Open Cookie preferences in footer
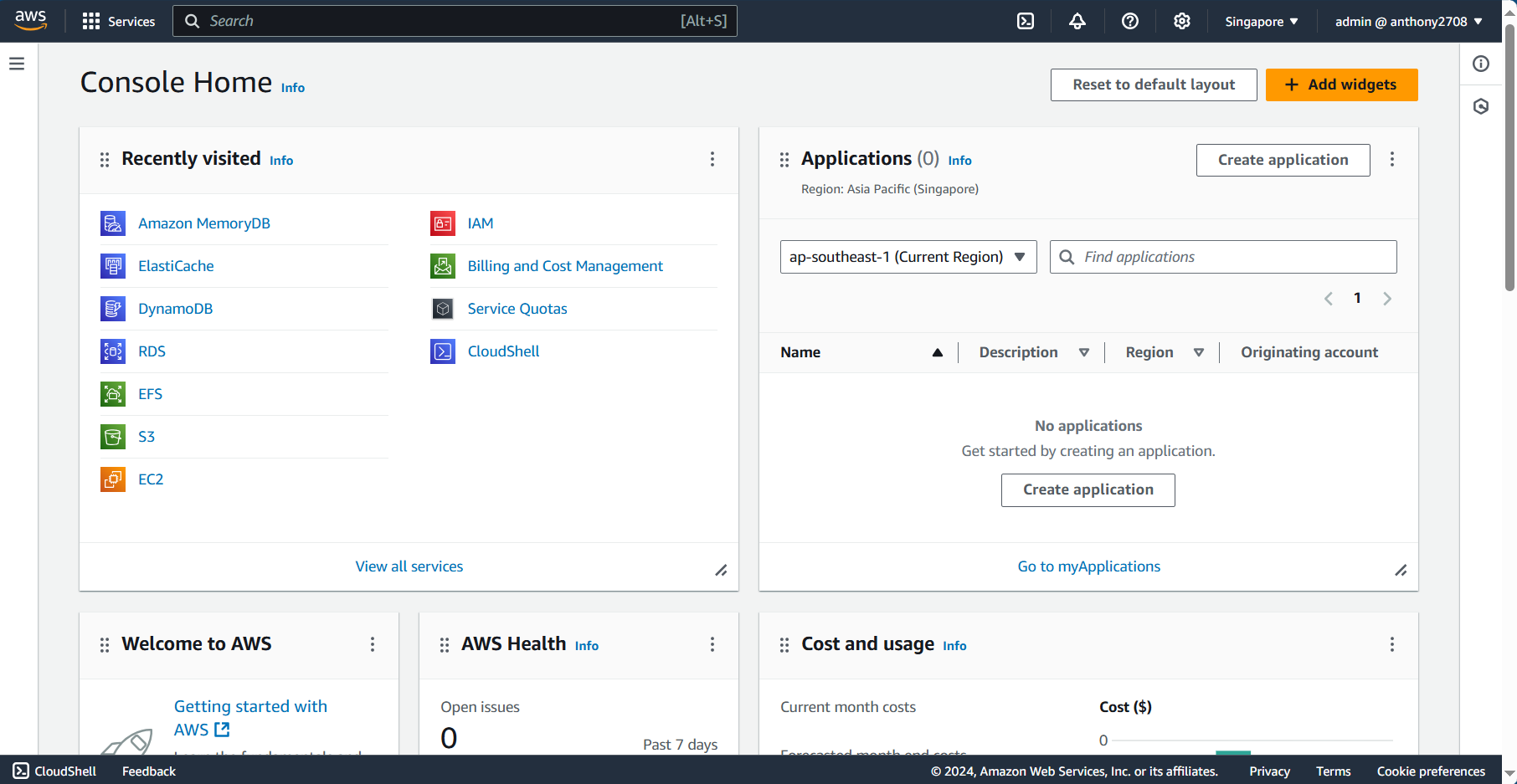 coord(1431,771)
